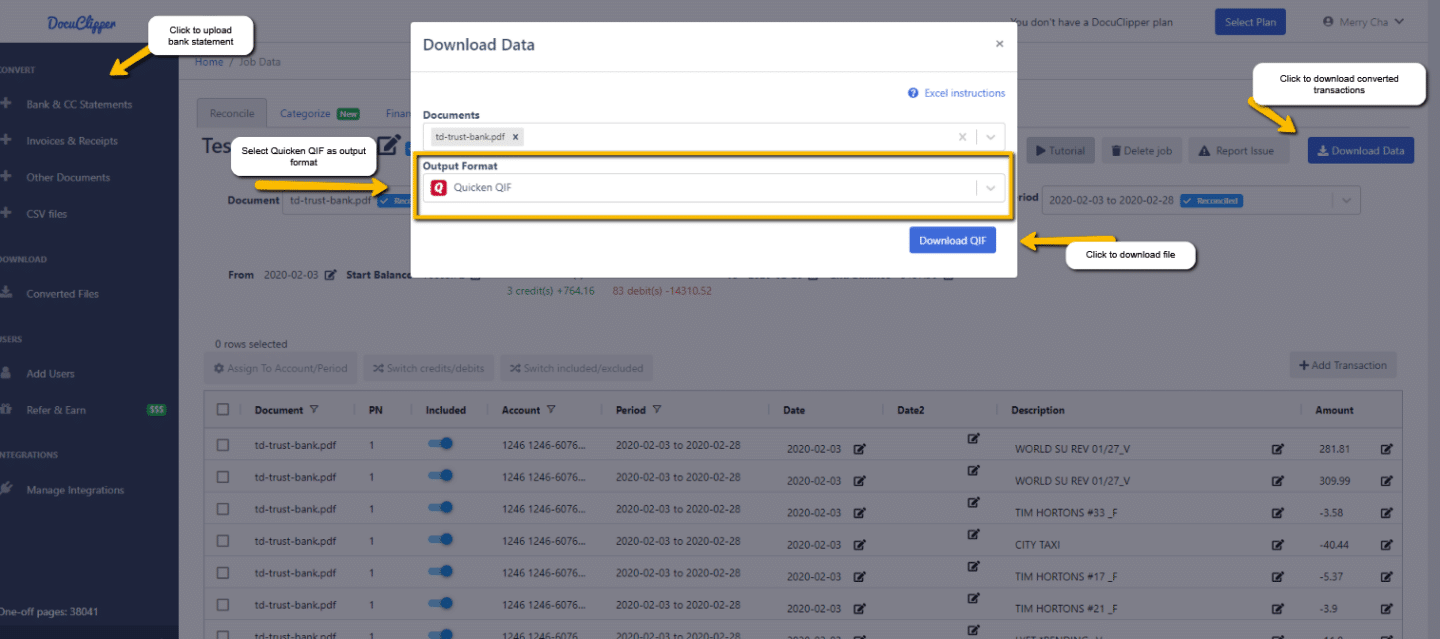Click the blue Download Data button
Viewport: 1440px width, 639px height.
pyautogui.click(x=1361, y=151)
